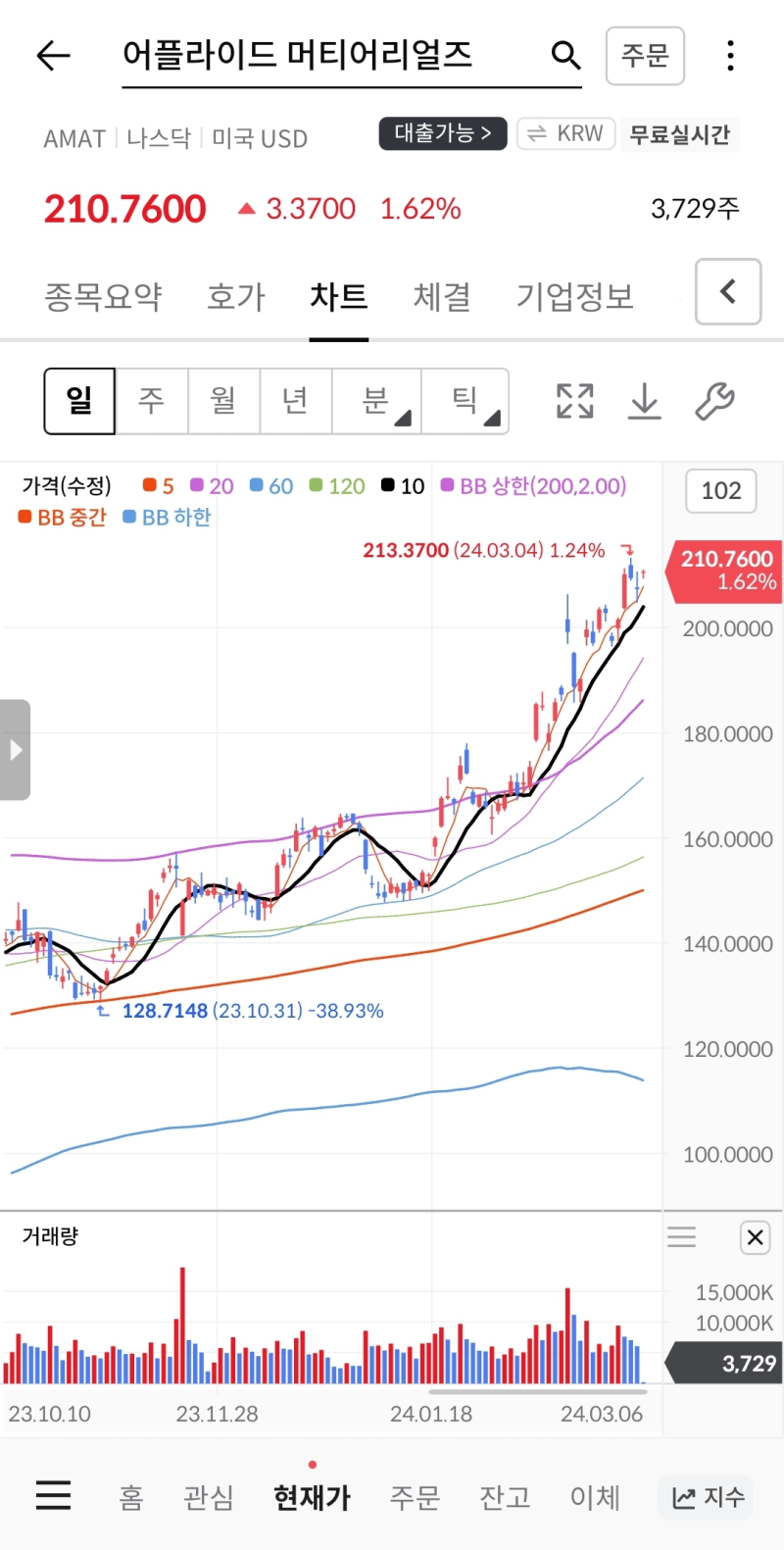
Task: Tap the 200.0000 price axis label
Action: point(728,629)
